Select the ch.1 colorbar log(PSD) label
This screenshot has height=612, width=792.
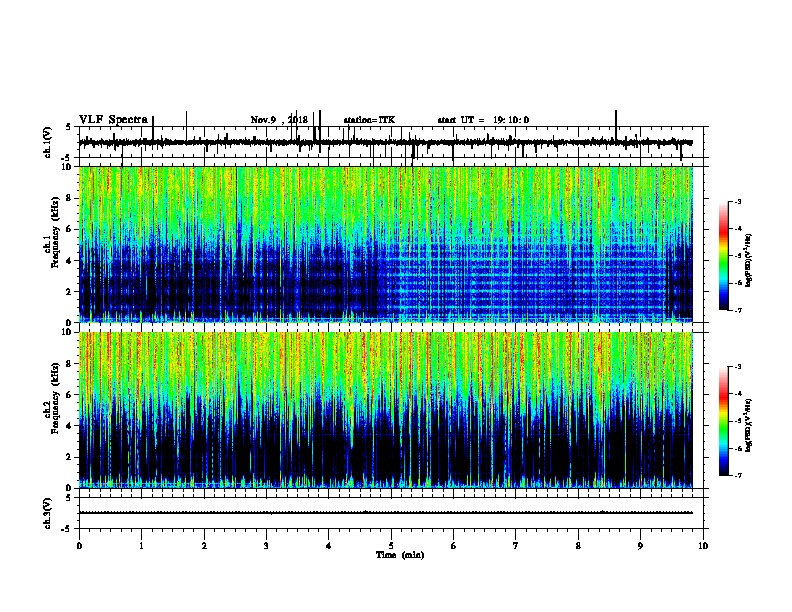click(749, 261)
